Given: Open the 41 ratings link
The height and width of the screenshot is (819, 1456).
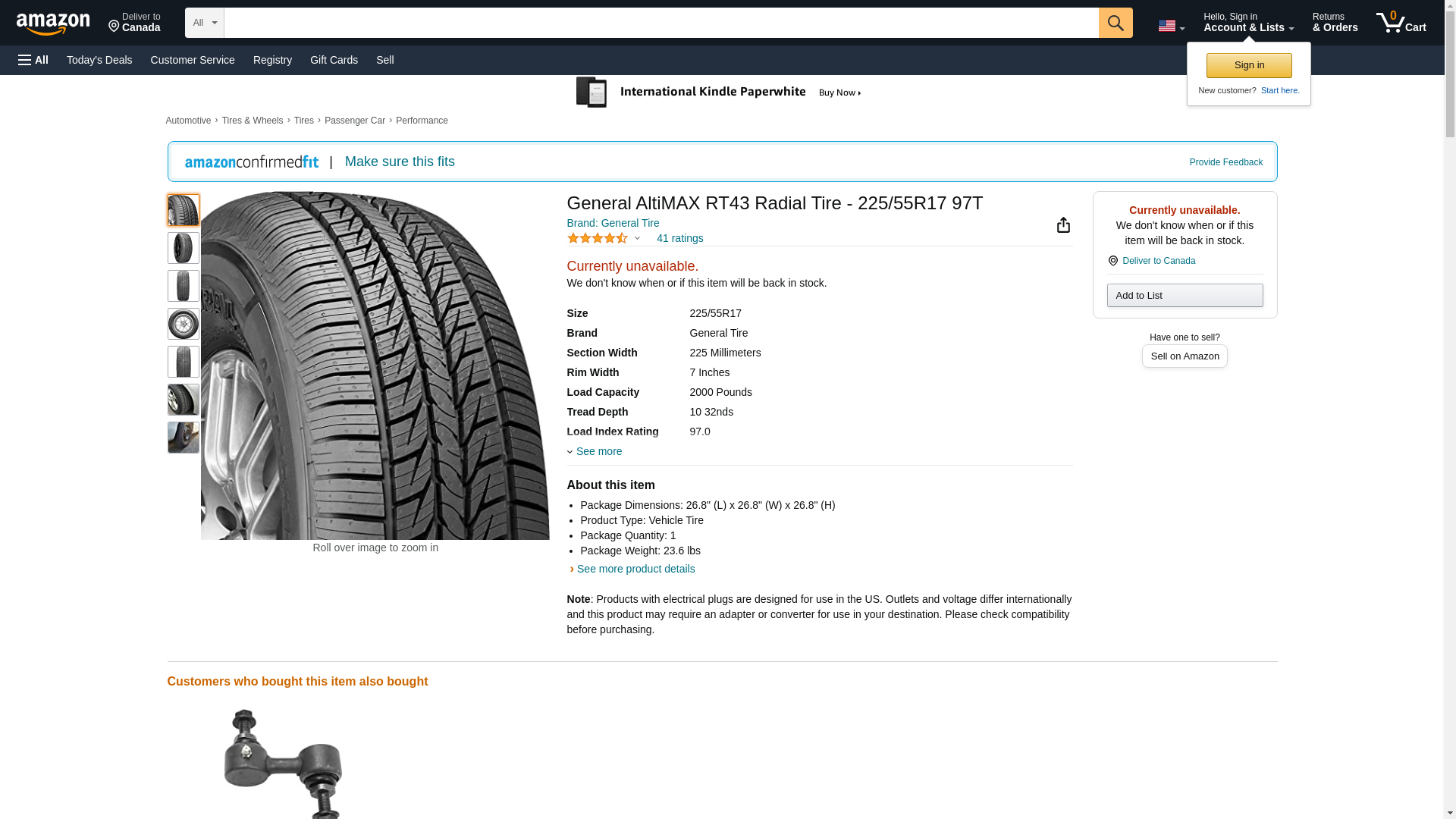Looking at the screenshot, I should click(x=679, y=238).
